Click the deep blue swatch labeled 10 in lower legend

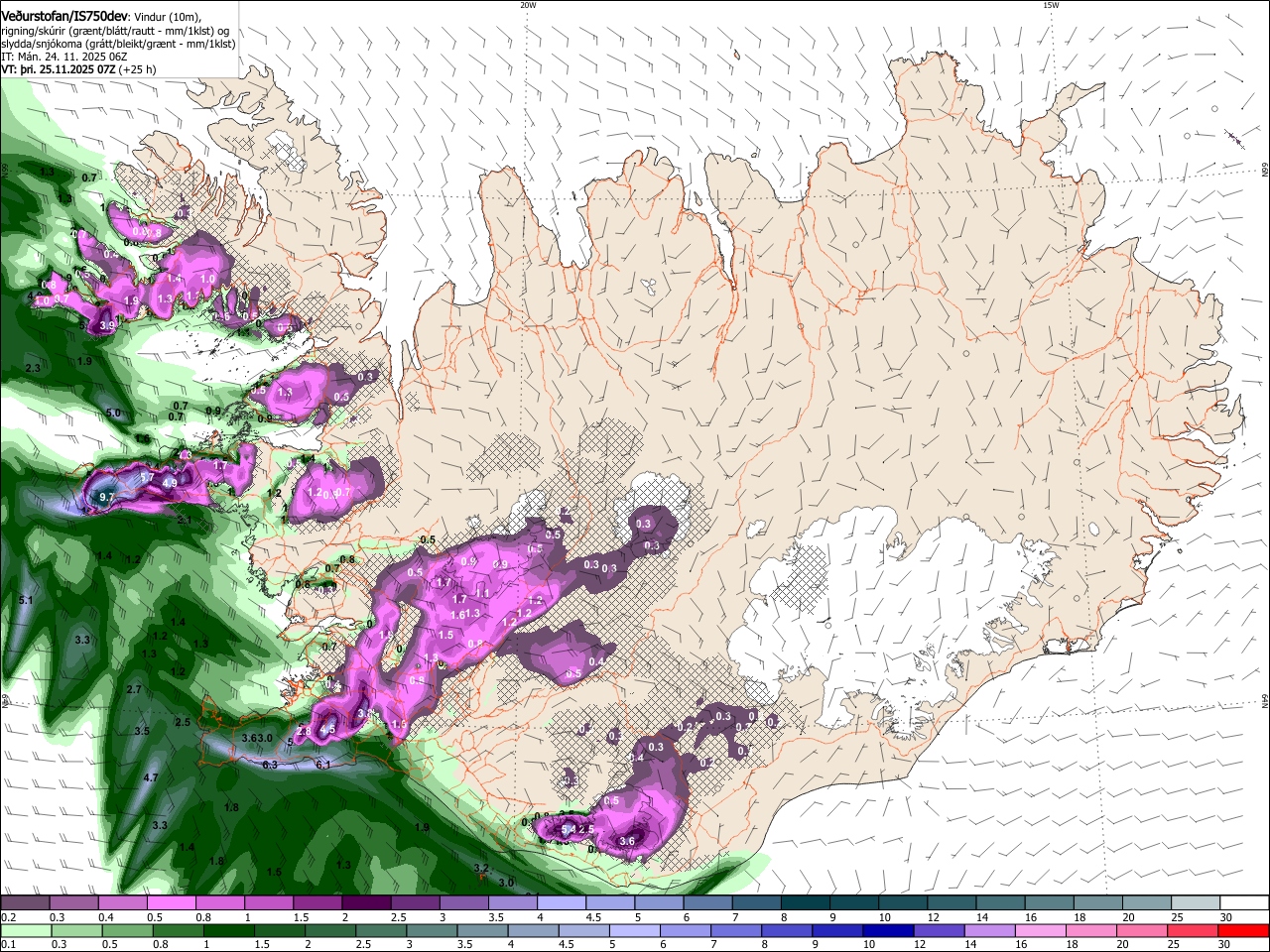(886, 930)
